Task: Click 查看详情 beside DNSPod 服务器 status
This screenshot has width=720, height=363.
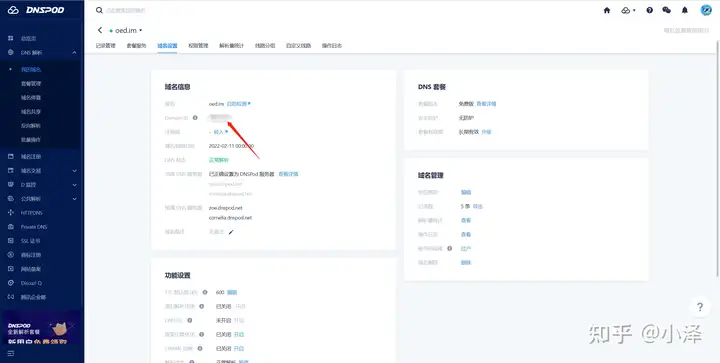Action: click(x=288, y=174)
